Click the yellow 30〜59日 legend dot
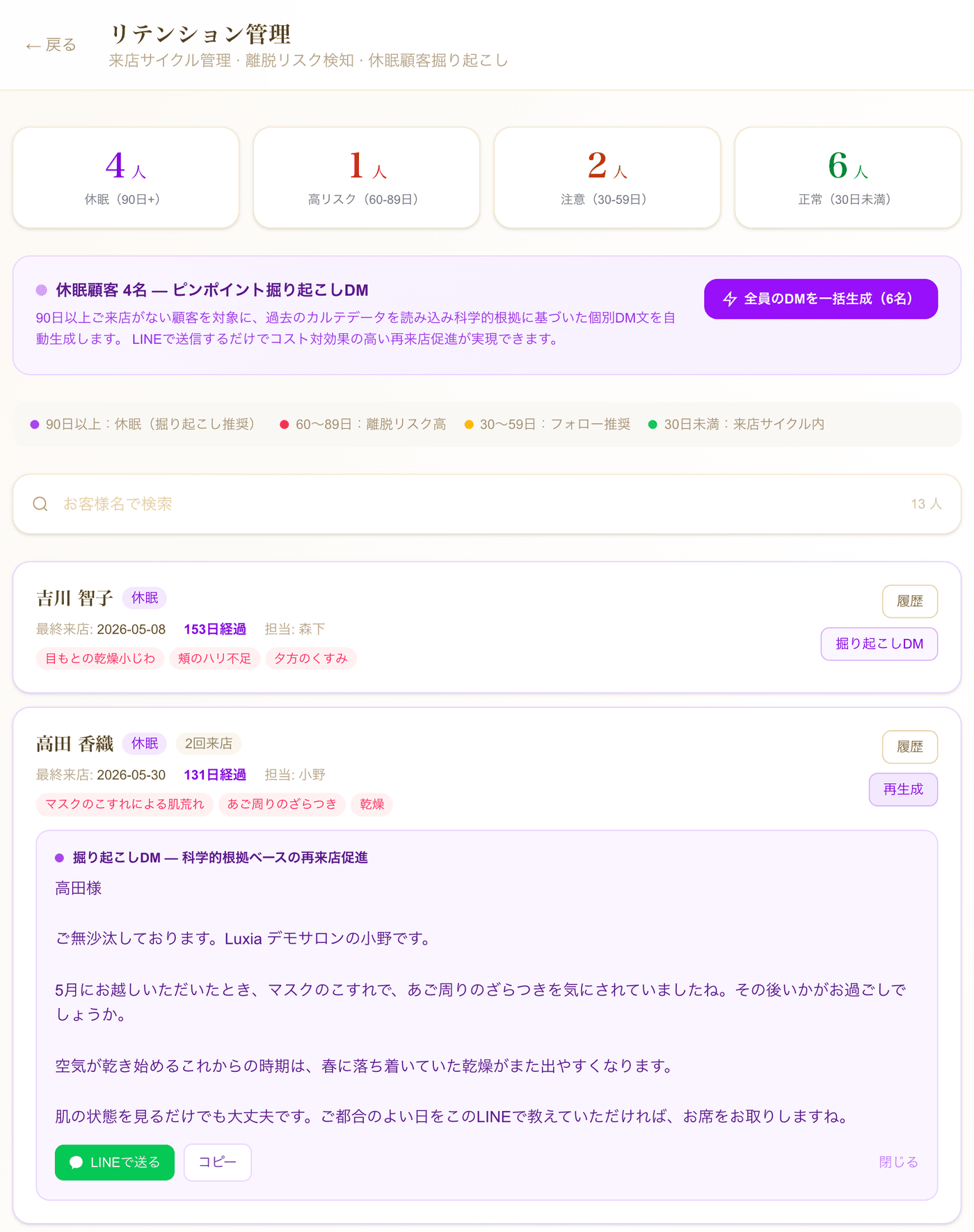This screenshot has width=974, height=1232. coord(469,425)
